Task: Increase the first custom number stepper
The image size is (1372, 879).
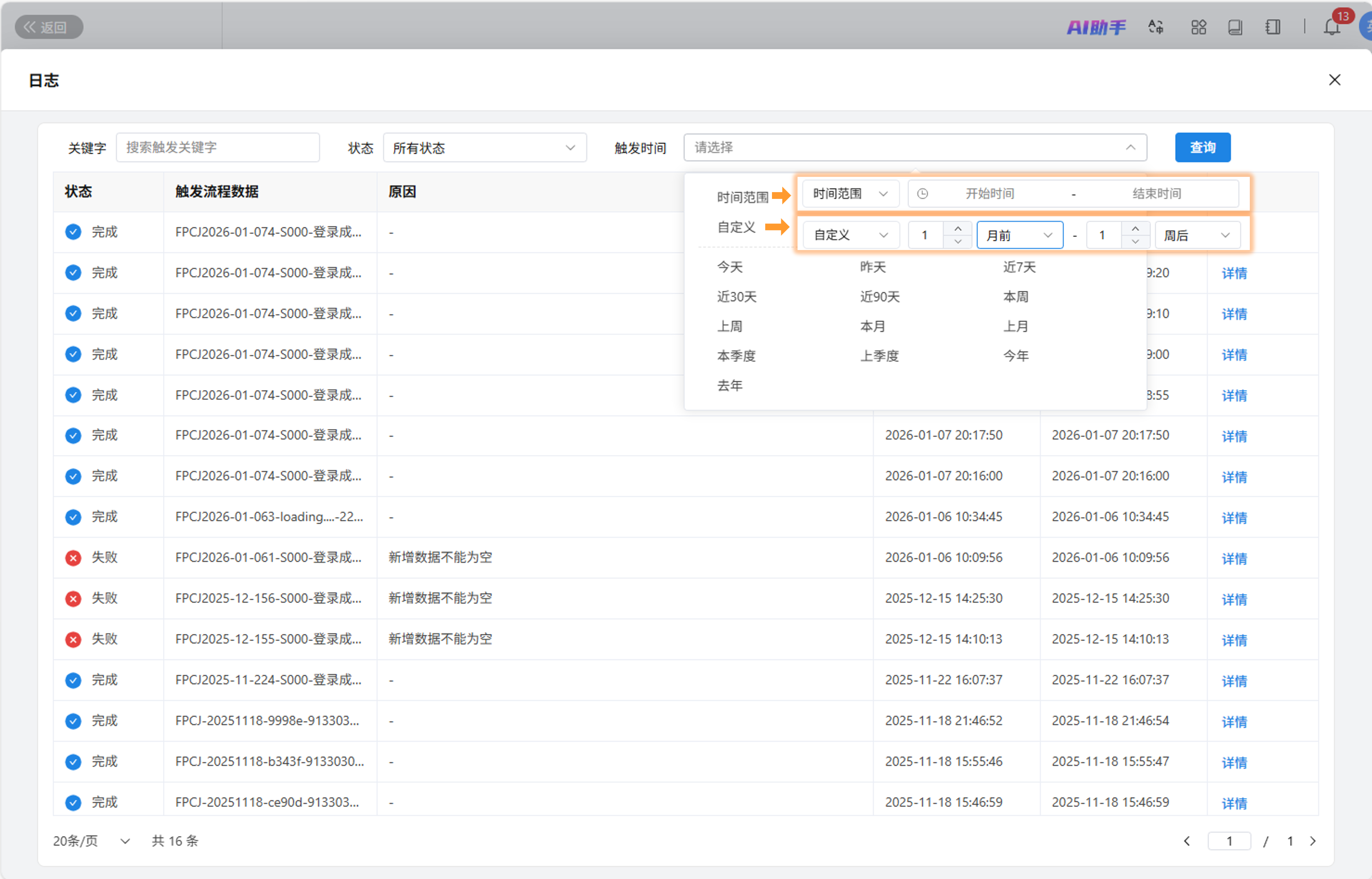Action: [x=957, y=229]
